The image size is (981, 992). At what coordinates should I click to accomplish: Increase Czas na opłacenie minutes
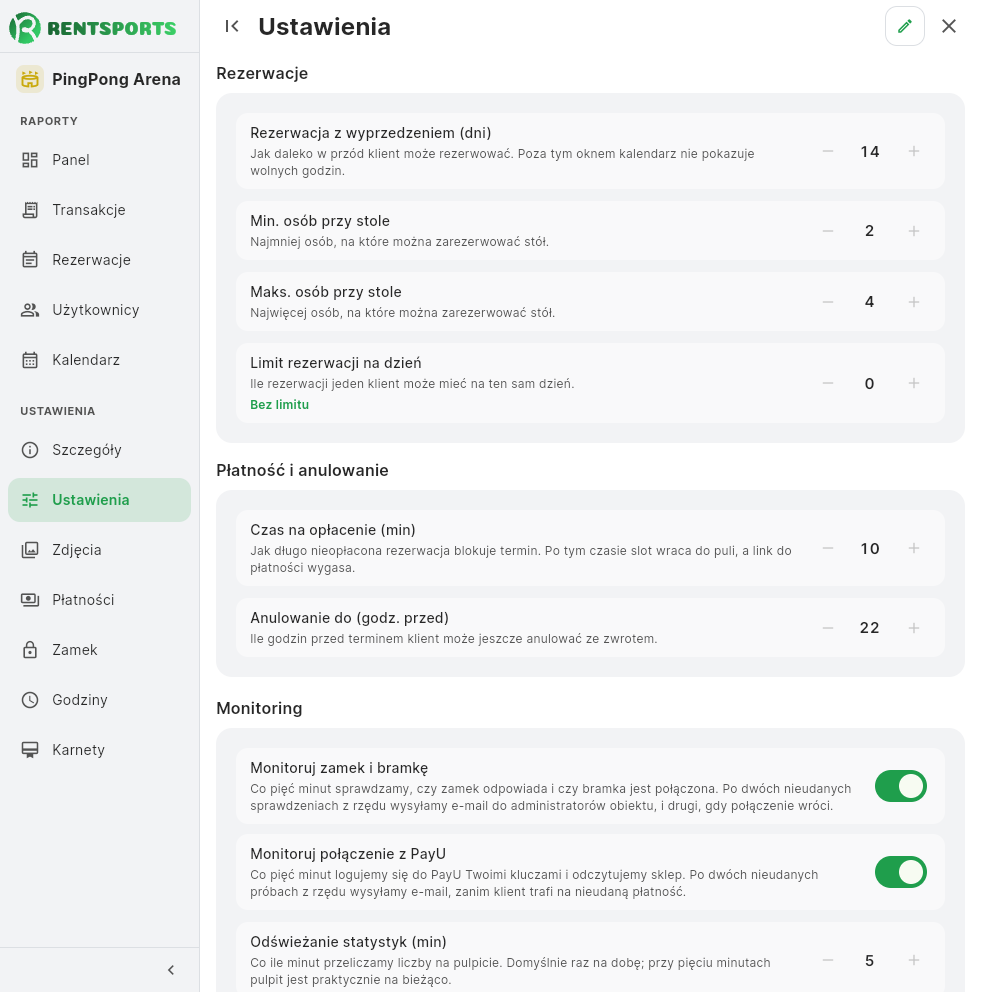tap(914, 549)
